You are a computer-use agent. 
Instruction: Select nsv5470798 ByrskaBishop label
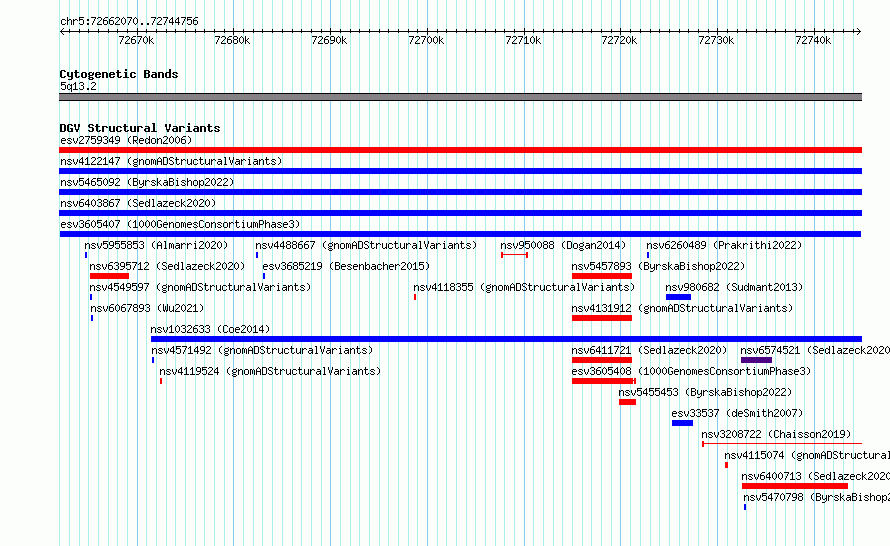817,497
